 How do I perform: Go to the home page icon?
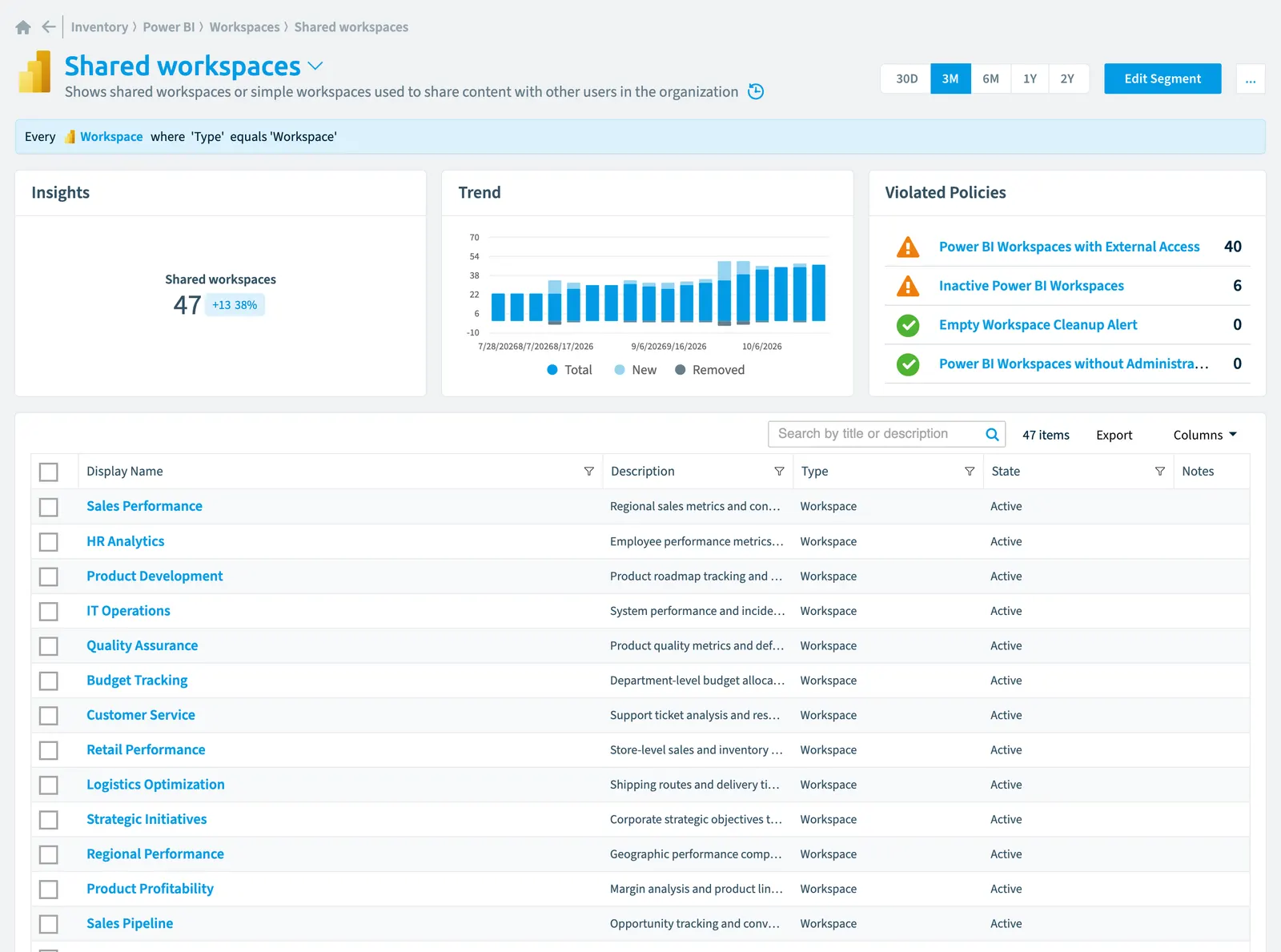pos(23,27)
